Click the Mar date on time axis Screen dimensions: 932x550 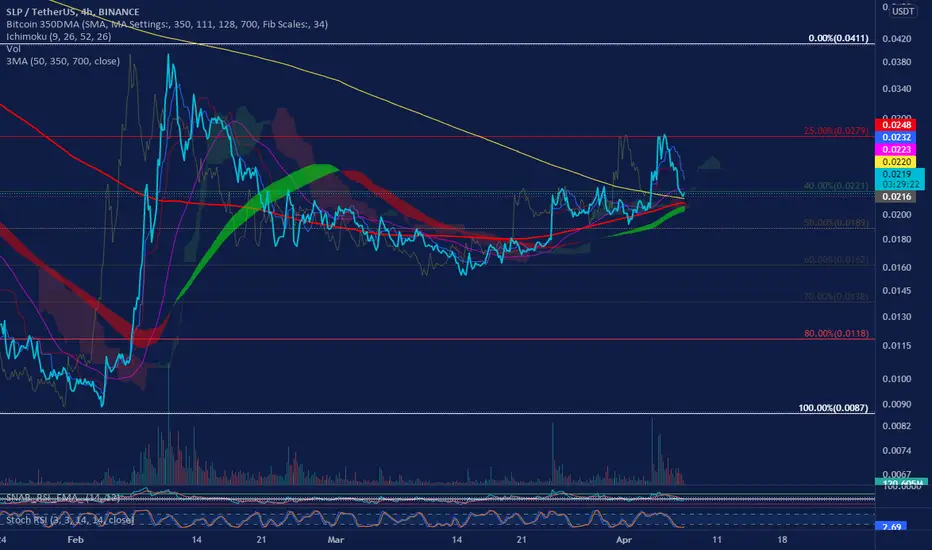pyautogui.click(x=336, y=540)
